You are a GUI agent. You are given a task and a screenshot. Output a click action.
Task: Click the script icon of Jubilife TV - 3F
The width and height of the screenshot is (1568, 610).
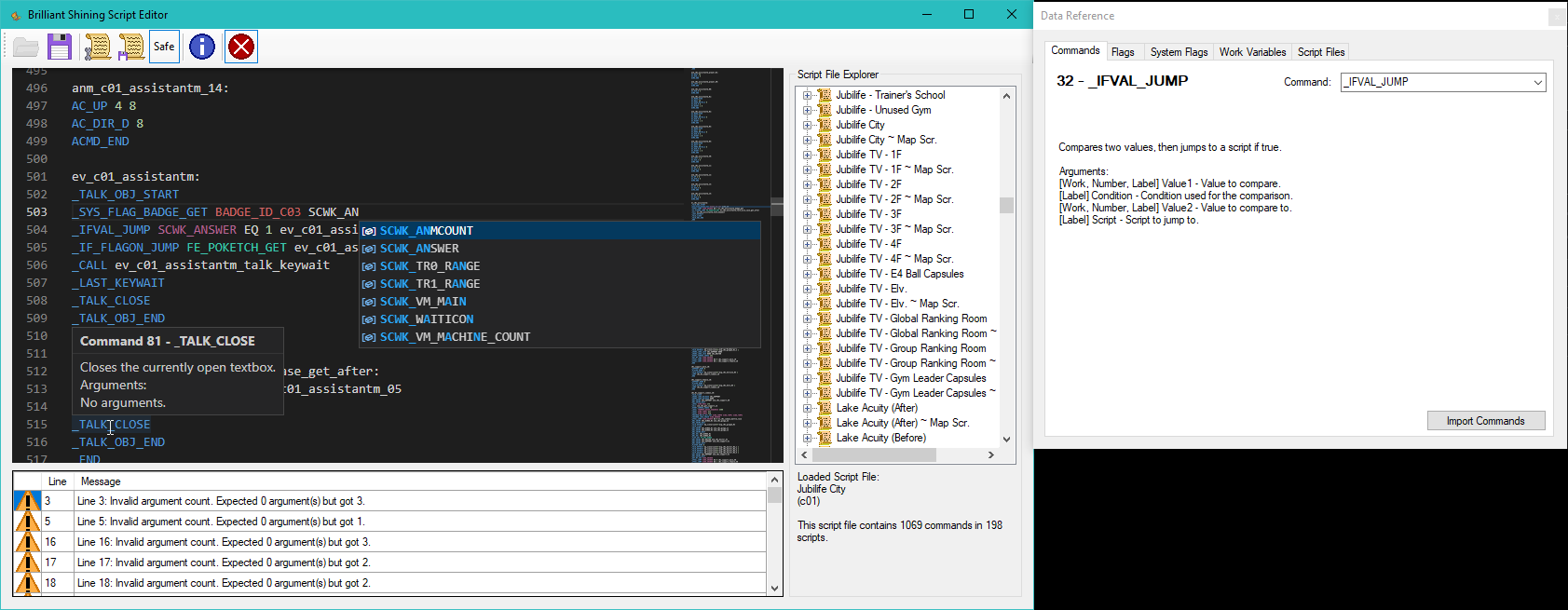pos(825,214)
